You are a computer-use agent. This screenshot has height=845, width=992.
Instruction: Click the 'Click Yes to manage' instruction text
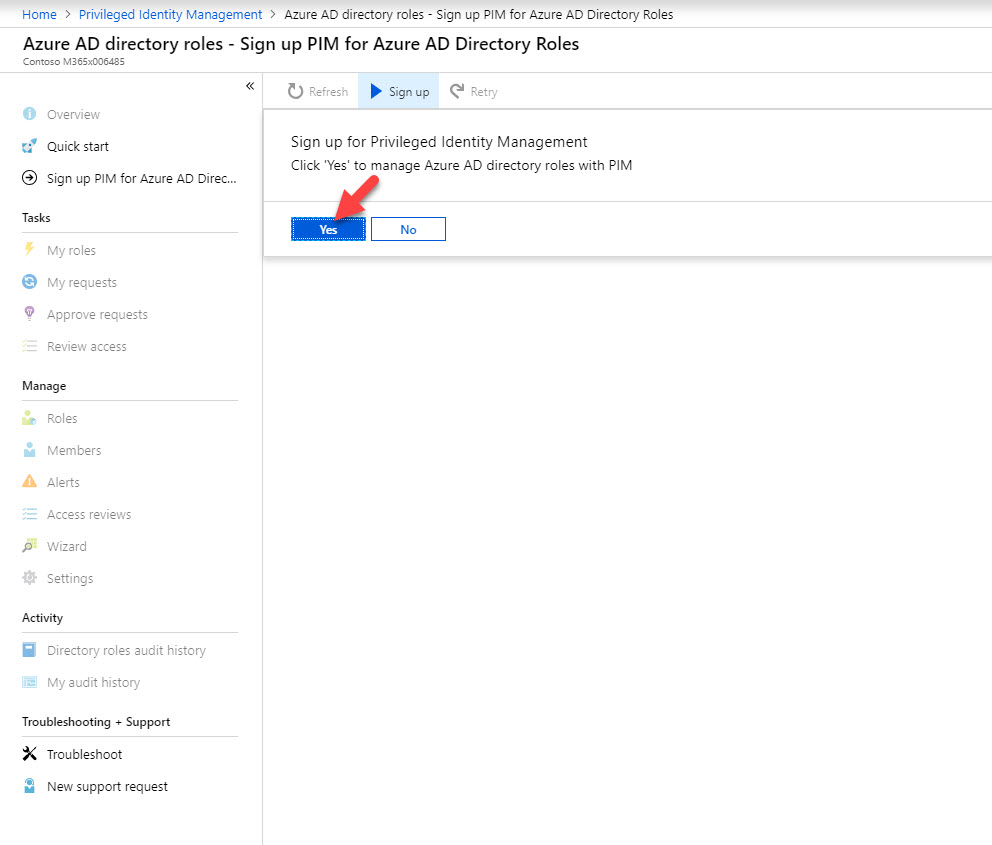pos(461,165)
